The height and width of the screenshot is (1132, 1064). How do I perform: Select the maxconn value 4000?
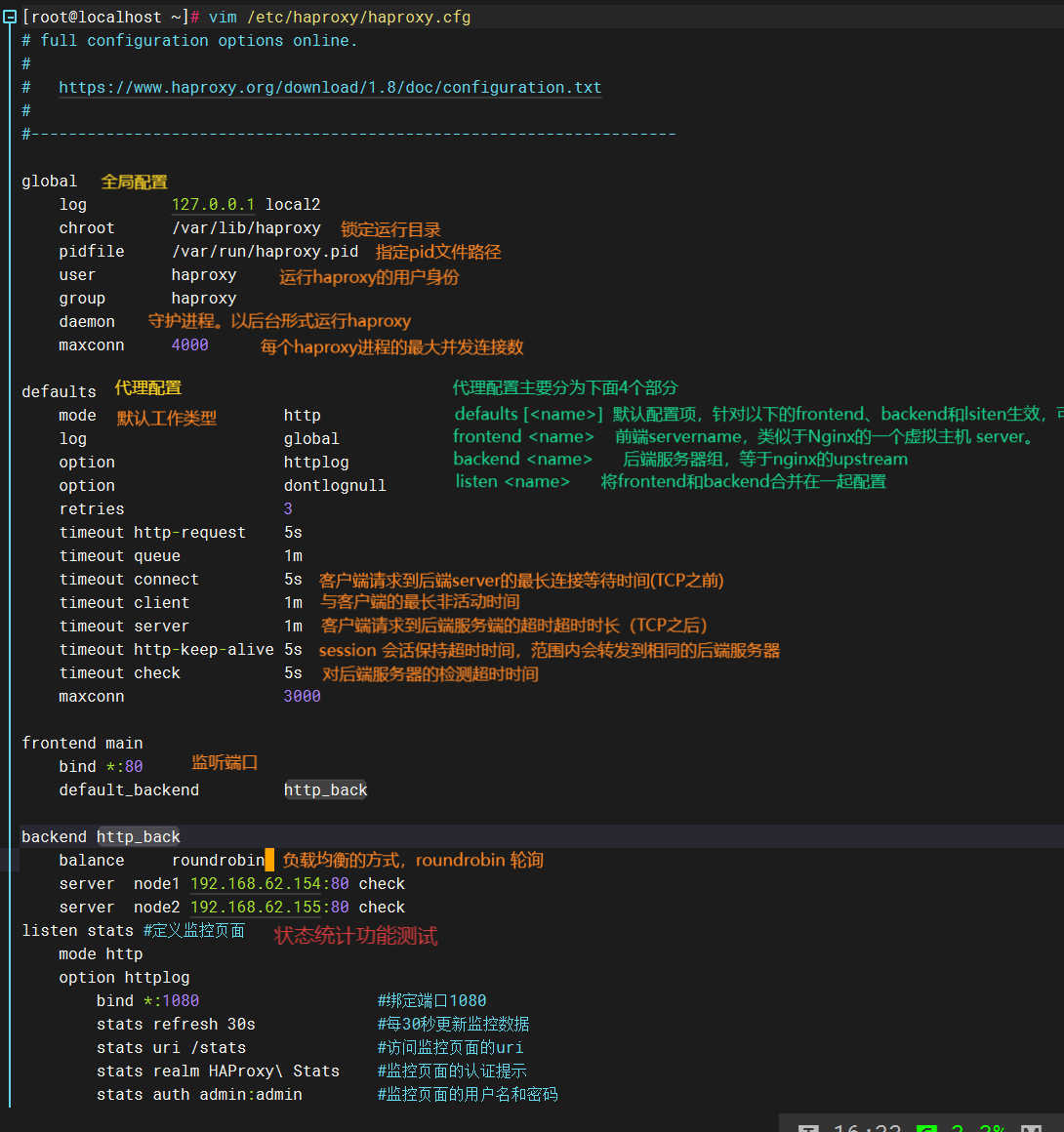(x=190, y=345)
